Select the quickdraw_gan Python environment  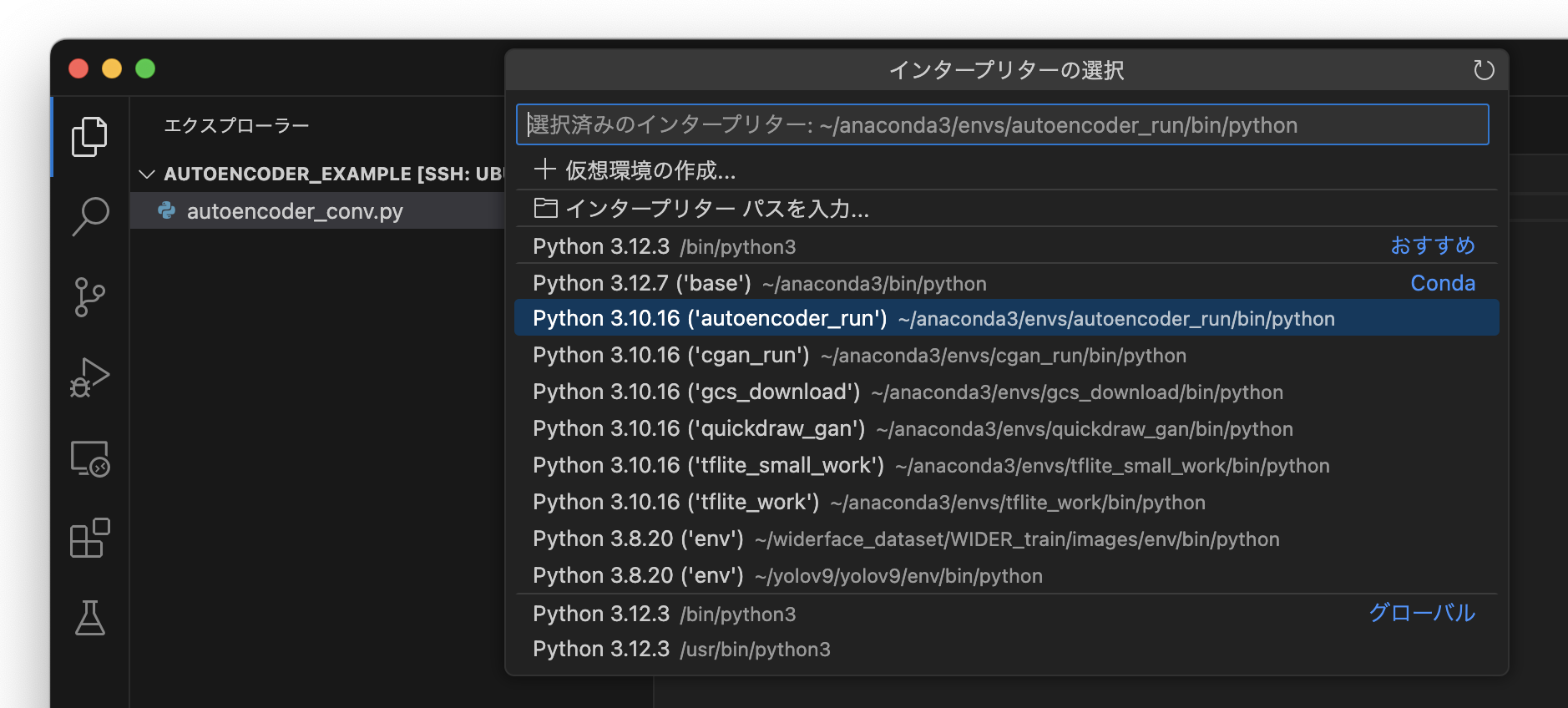click(x=912, y=429)
